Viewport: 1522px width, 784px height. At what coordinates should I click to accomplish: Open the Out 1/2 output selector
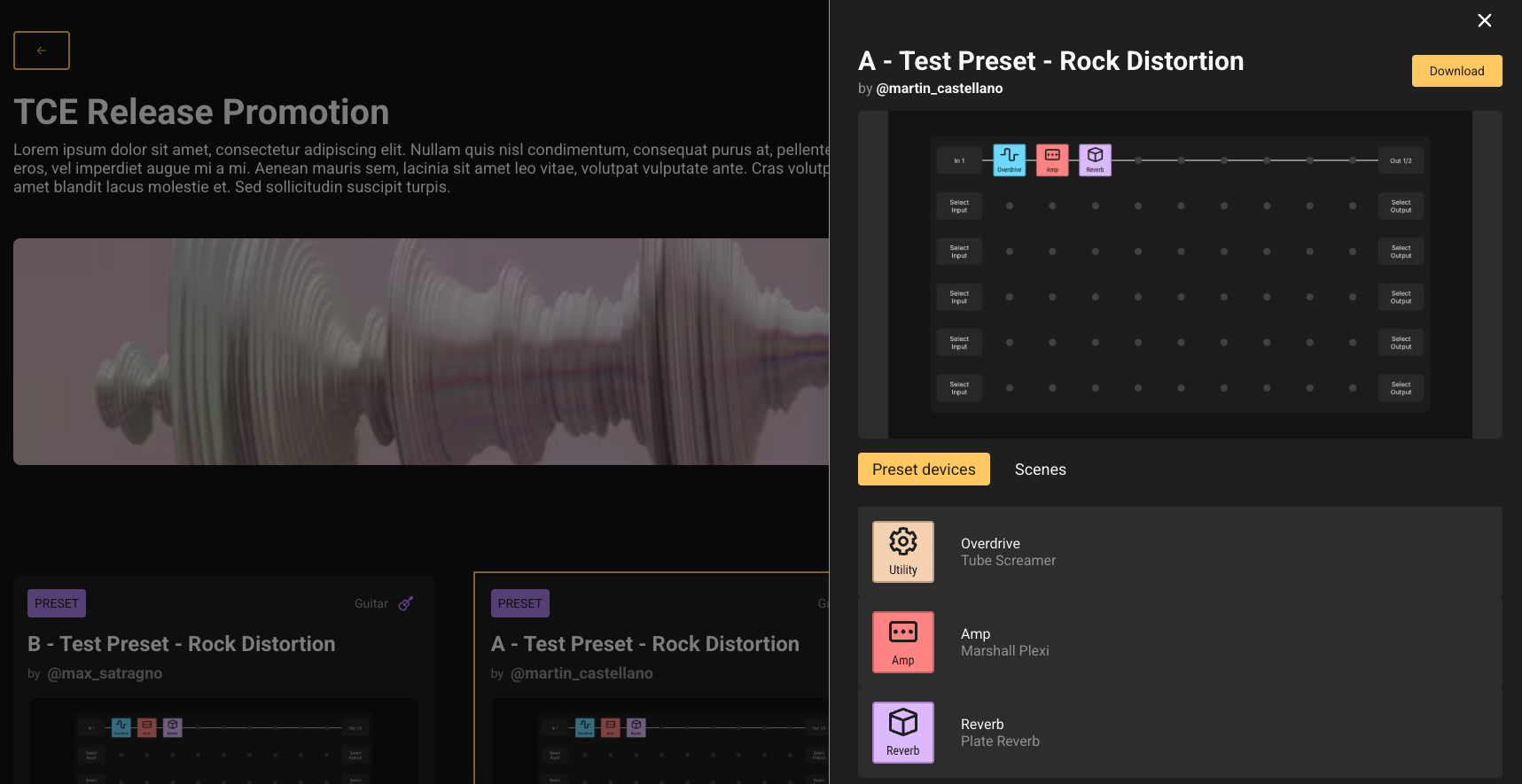[x=1400, y=160]
